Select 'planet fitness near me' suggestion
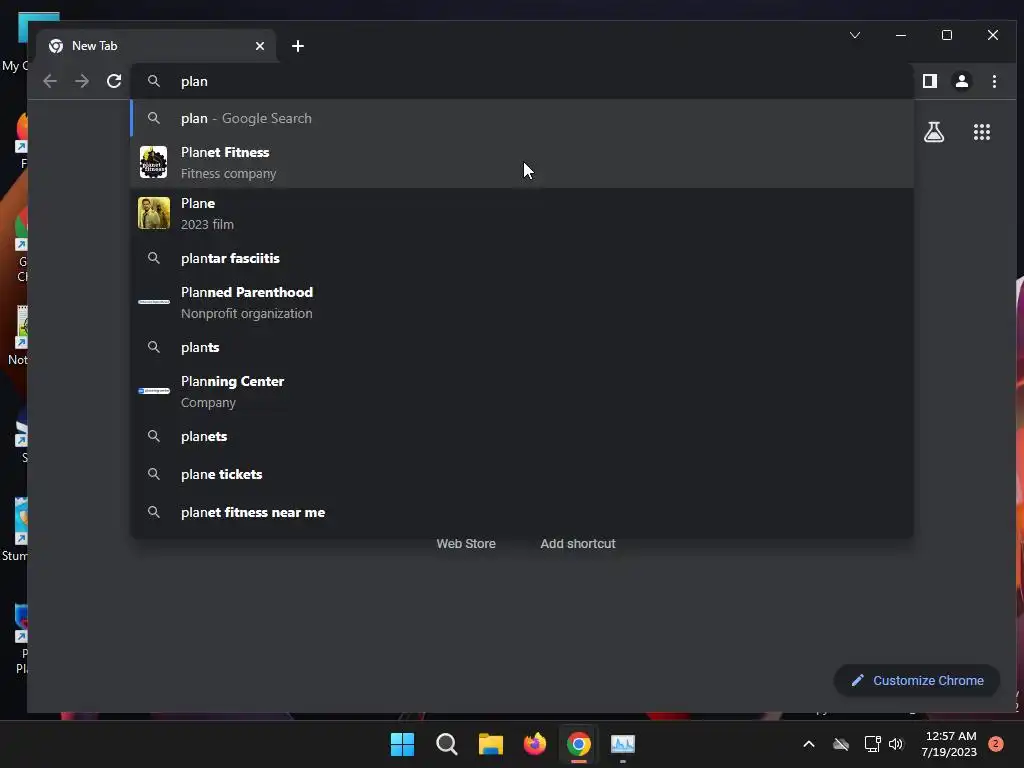 pos(522,512)
